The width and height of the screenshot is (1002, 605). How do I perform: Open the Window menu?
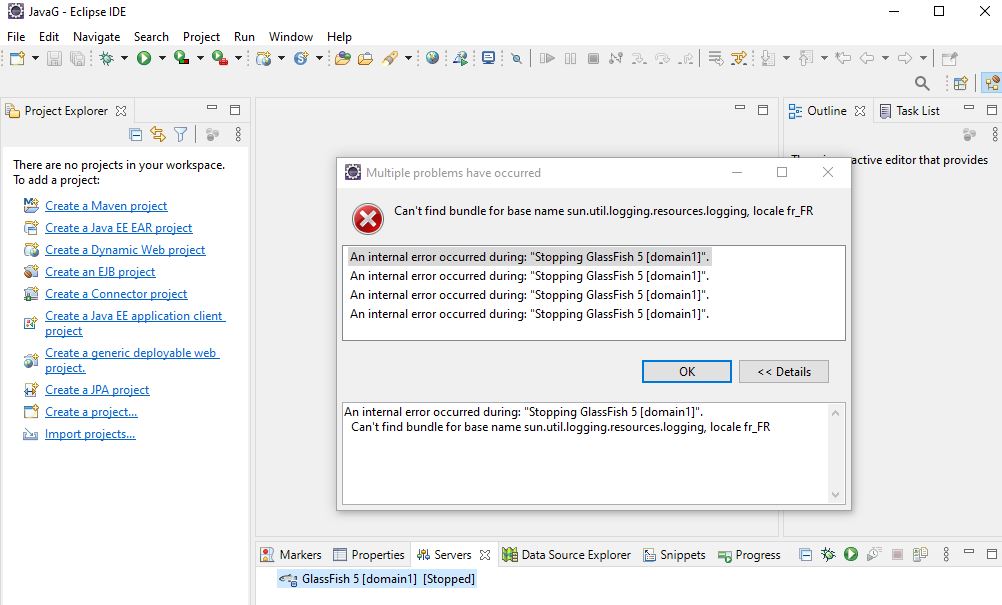[x=290, y=36]
